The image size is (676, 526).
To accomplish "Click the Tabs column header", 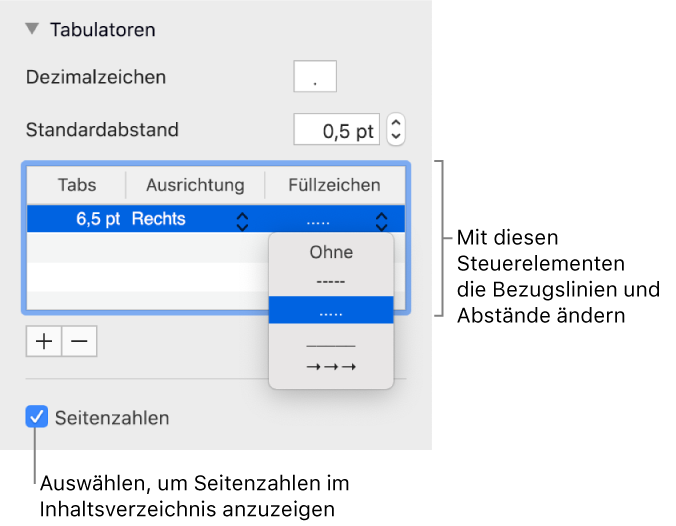I will pos(77,185).
